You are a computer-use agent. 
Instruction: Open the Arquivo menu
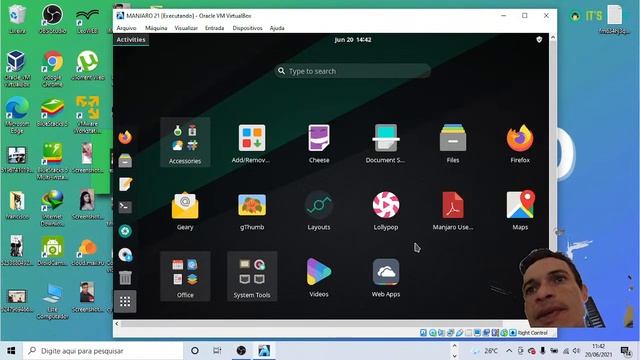126,28
